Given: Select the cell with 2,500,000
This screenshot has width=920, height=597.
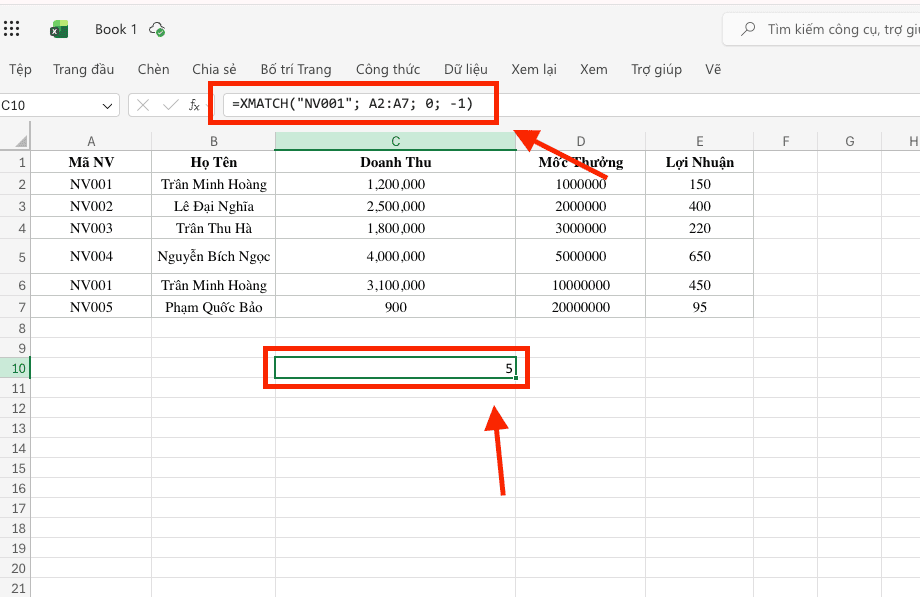Looking at the screenshot, I should pos(395,206).
